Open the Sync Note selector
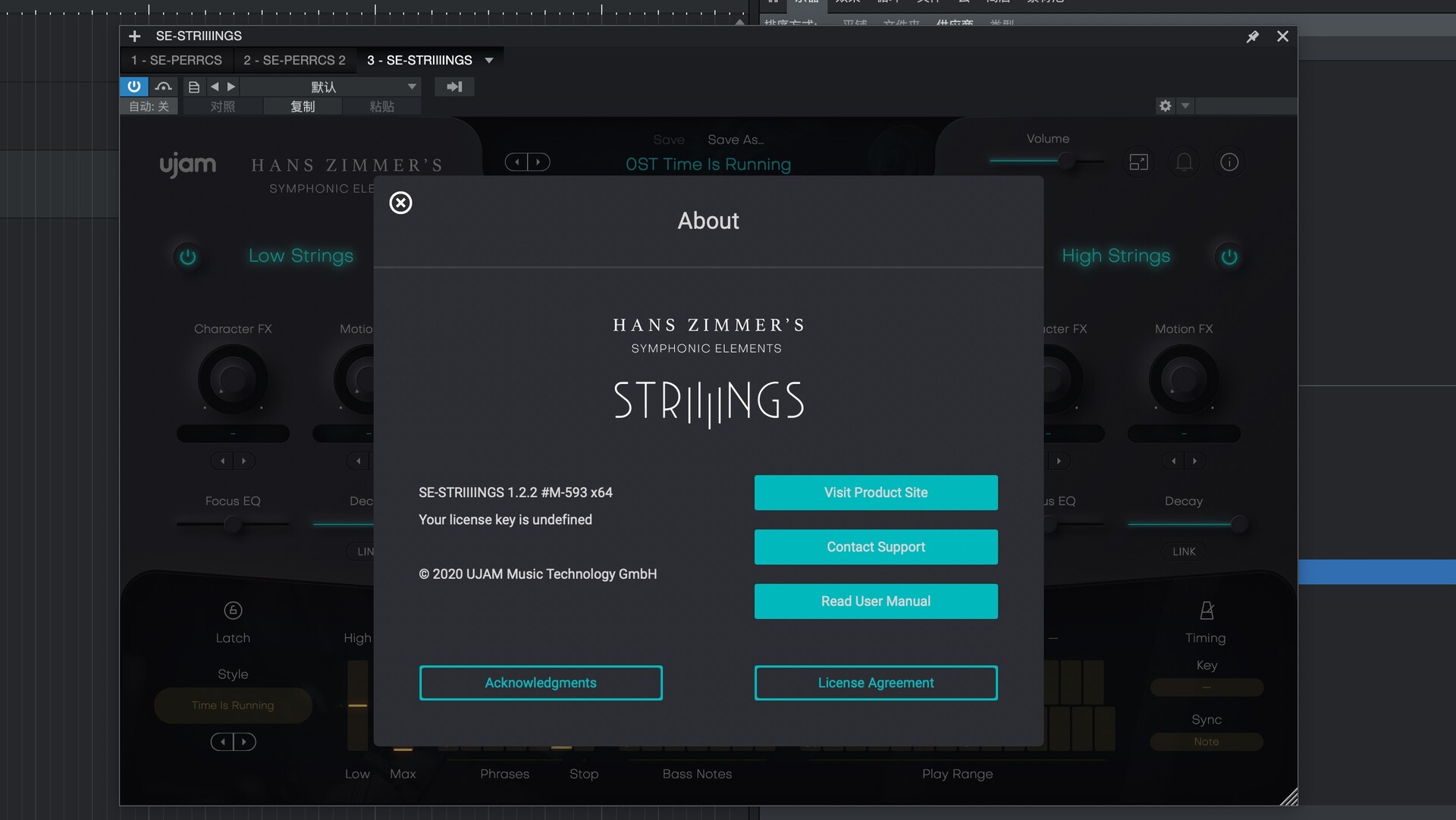Screen dimensions: 1456x820 coord(1207,742)
